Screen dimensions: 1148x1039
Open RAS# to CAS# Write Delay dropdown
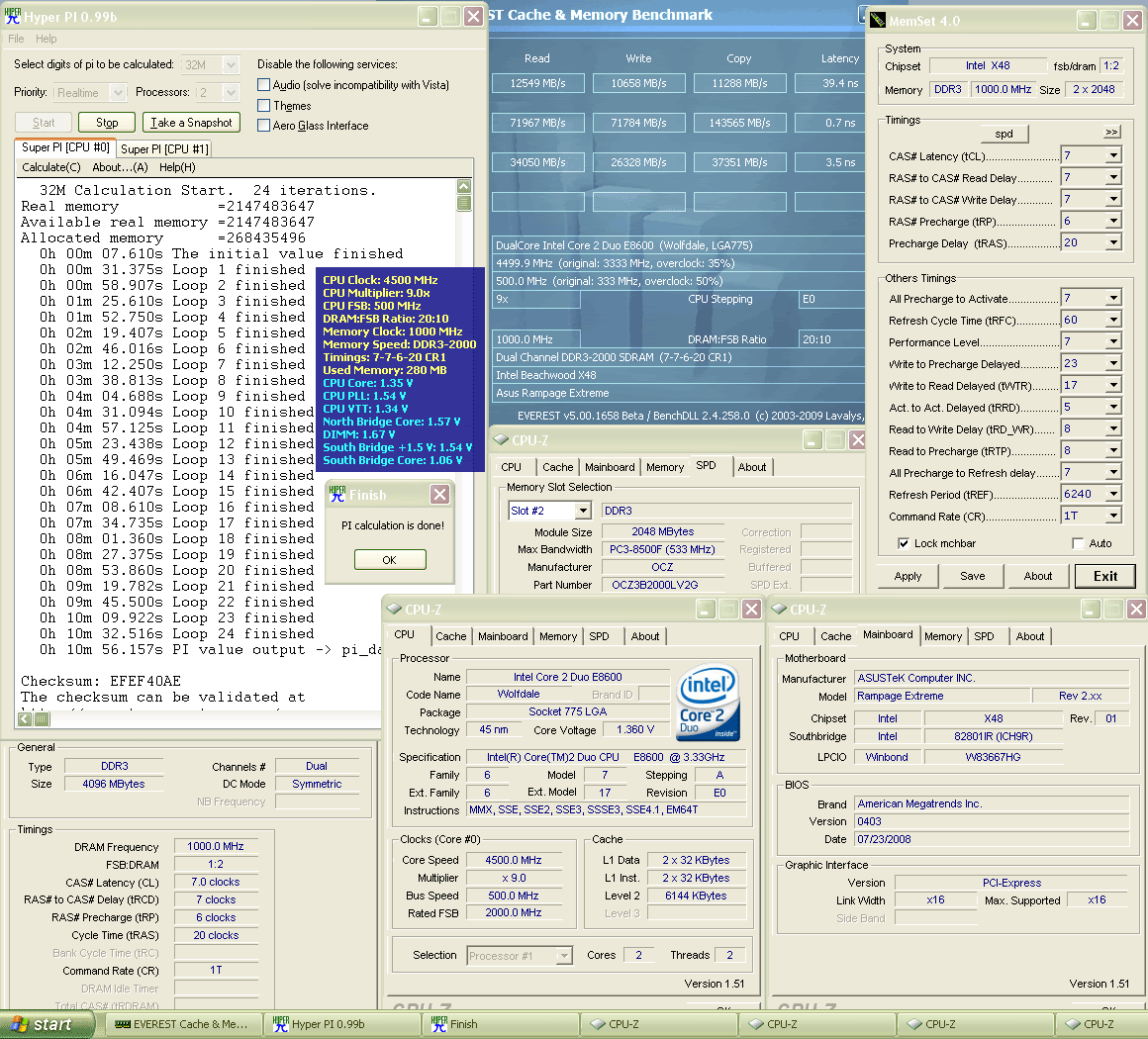(1112, 199)
